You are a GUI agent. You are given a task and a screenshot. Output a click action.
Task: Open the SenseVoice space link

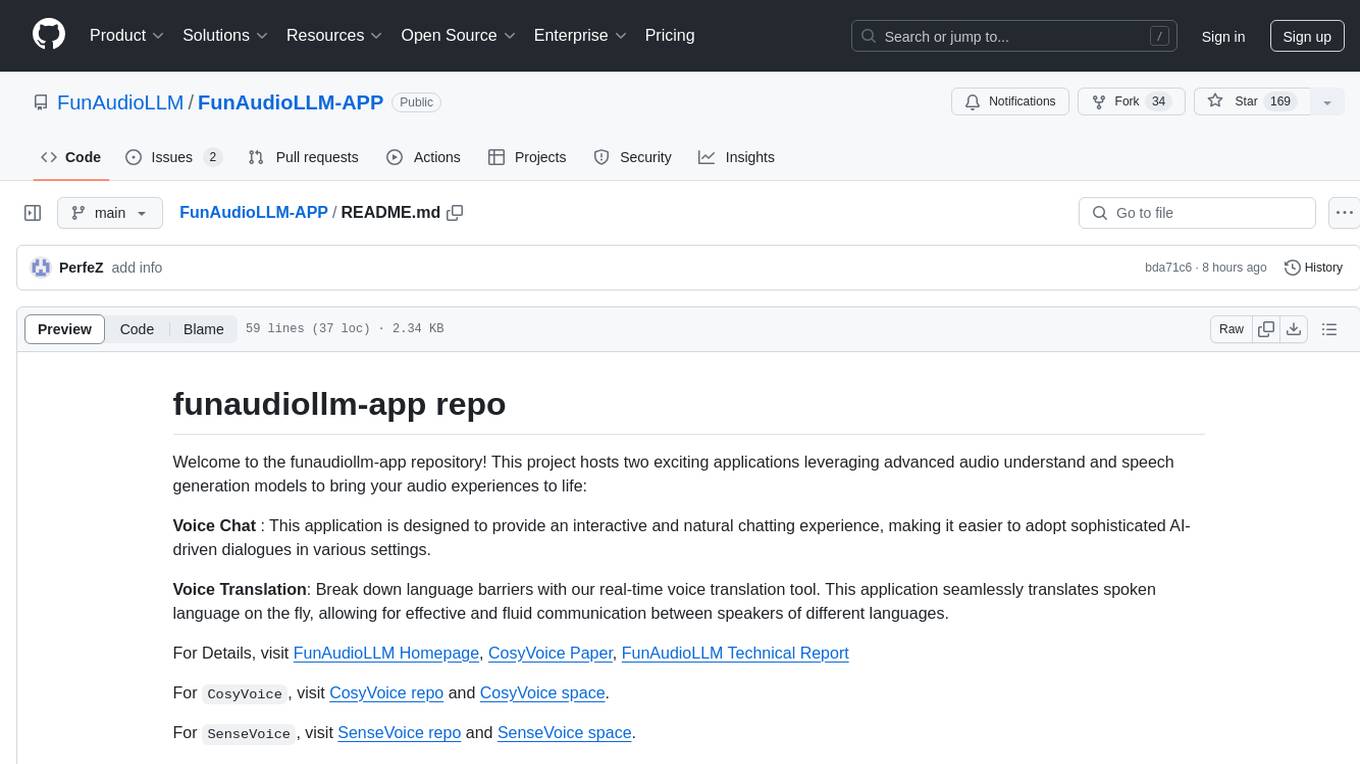[564, 733]
